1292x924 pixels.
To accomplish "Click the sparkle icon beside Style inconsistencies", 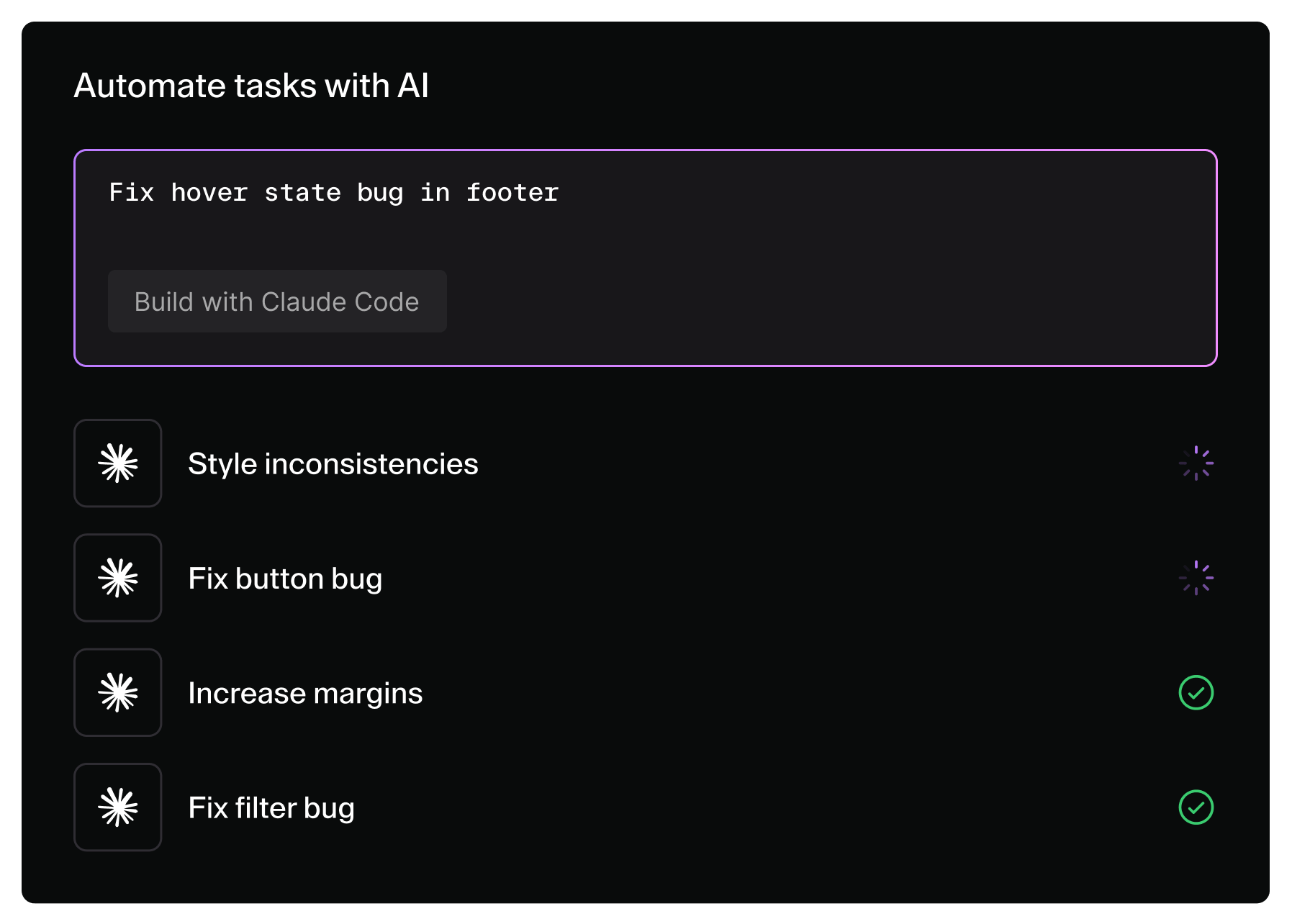I will [117, 463].
